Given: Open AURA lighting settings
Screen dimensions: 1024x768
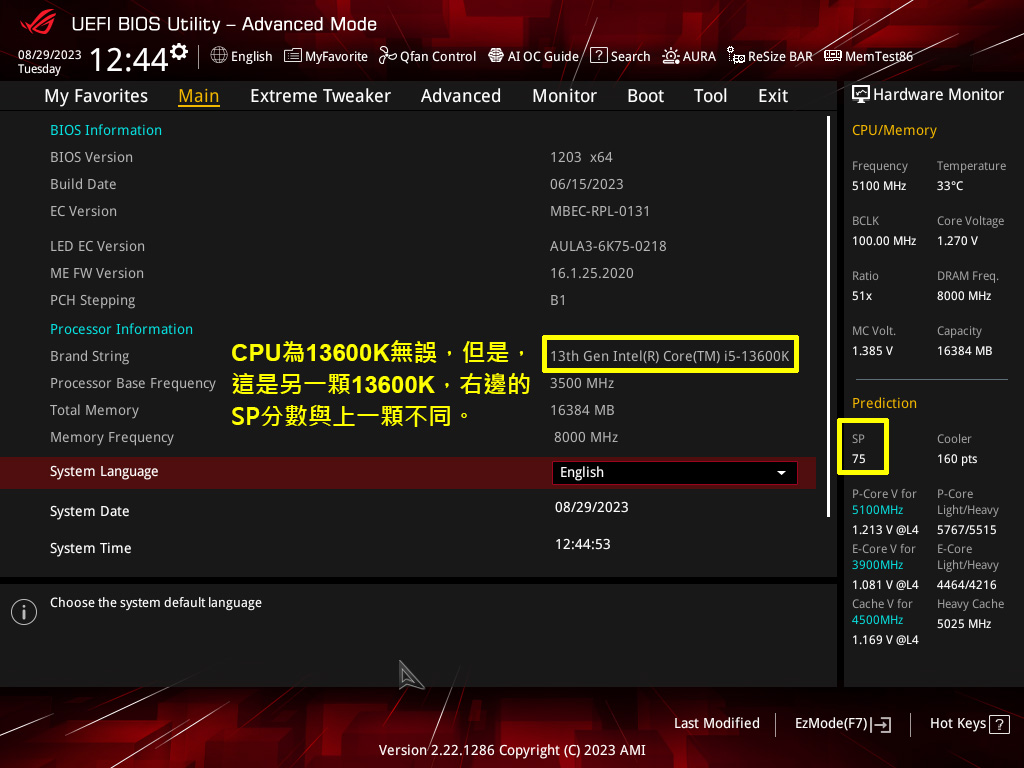Looking at the screenshot, I should point(689,56).
